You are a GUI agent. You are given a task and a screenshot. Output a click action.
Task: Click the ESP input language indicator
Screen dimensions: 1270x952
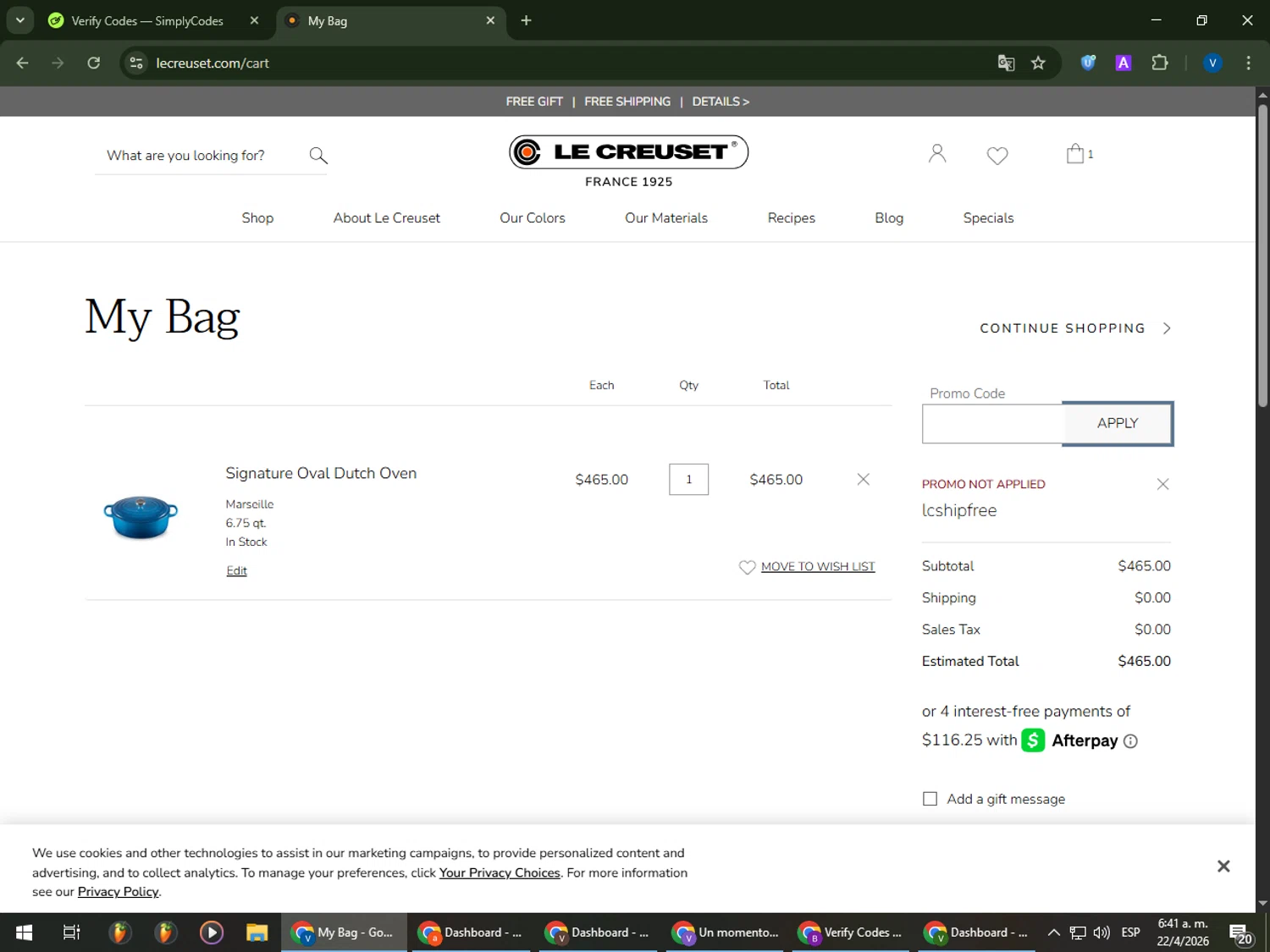(1130, 933)
